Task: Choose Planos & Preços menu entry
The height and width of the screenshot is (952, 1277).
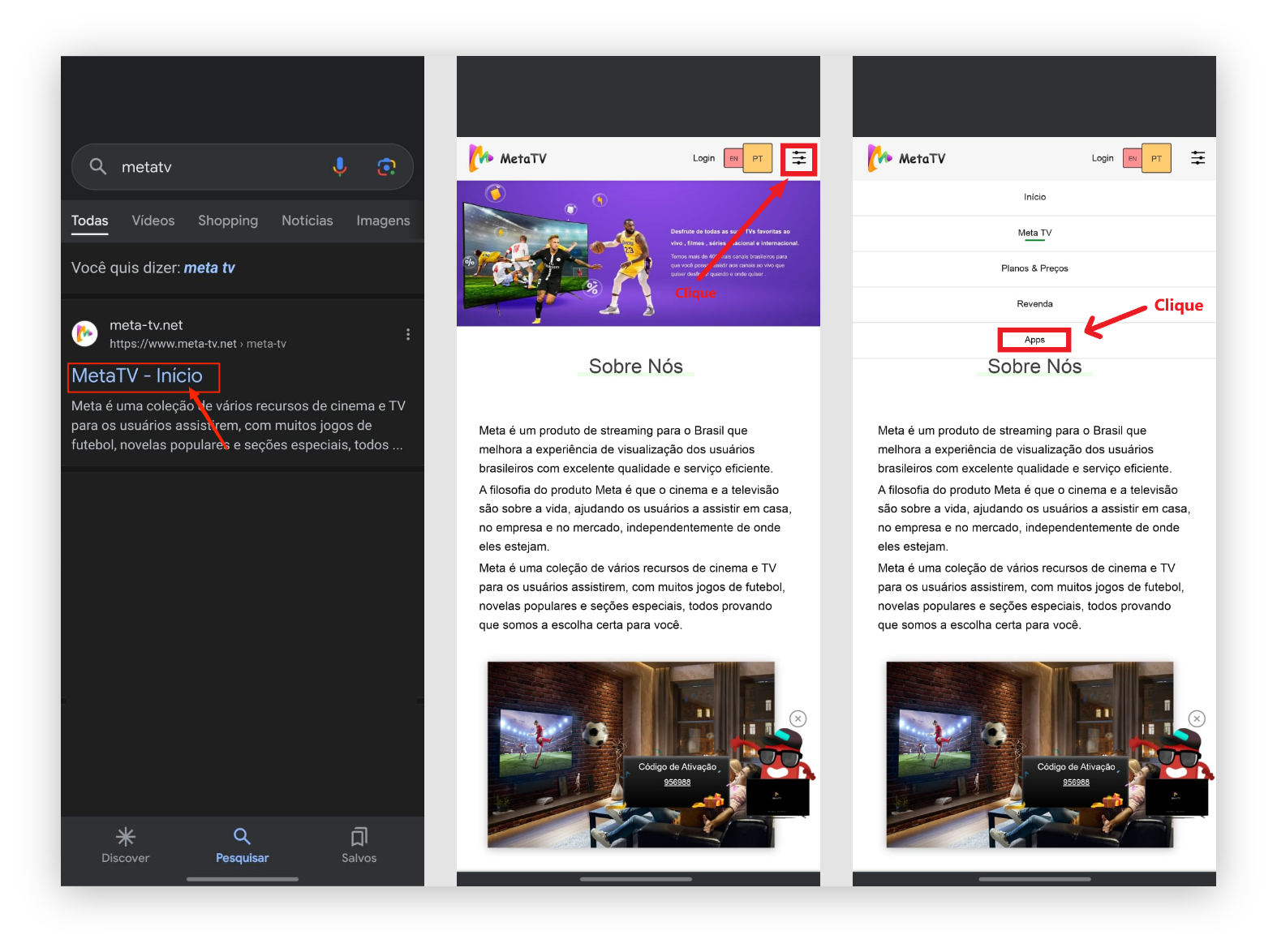Action: [1034, 268]
